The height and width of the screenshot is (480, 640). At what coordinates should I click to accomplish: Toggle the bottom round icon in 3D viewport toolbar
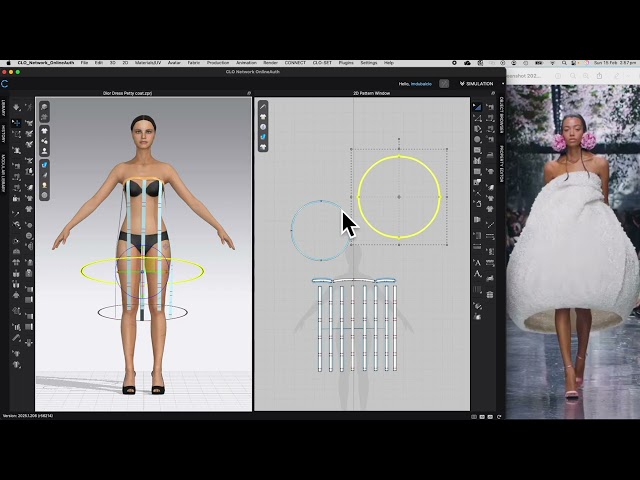(44, 195)
